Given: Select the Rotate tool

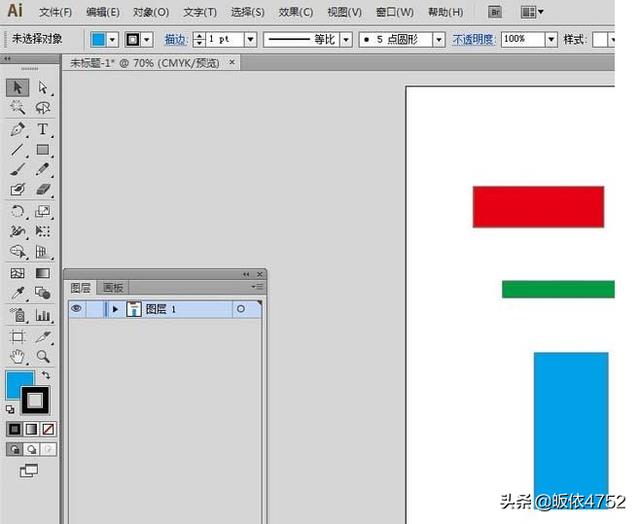Looking at the screenshot, I should tap(17, 211).
